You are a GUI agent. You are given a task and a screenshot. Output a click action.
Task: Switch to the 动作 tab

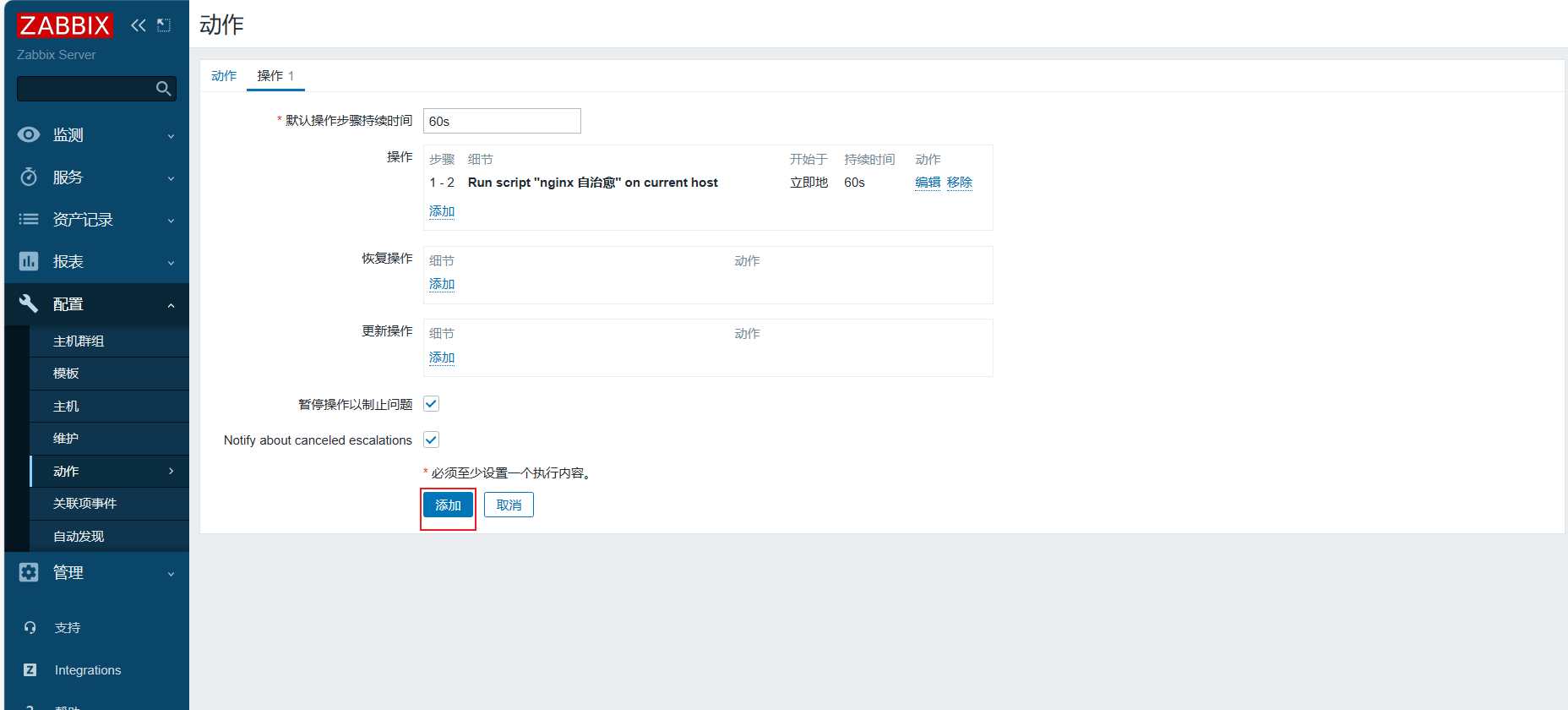click(x=224, y=75)
